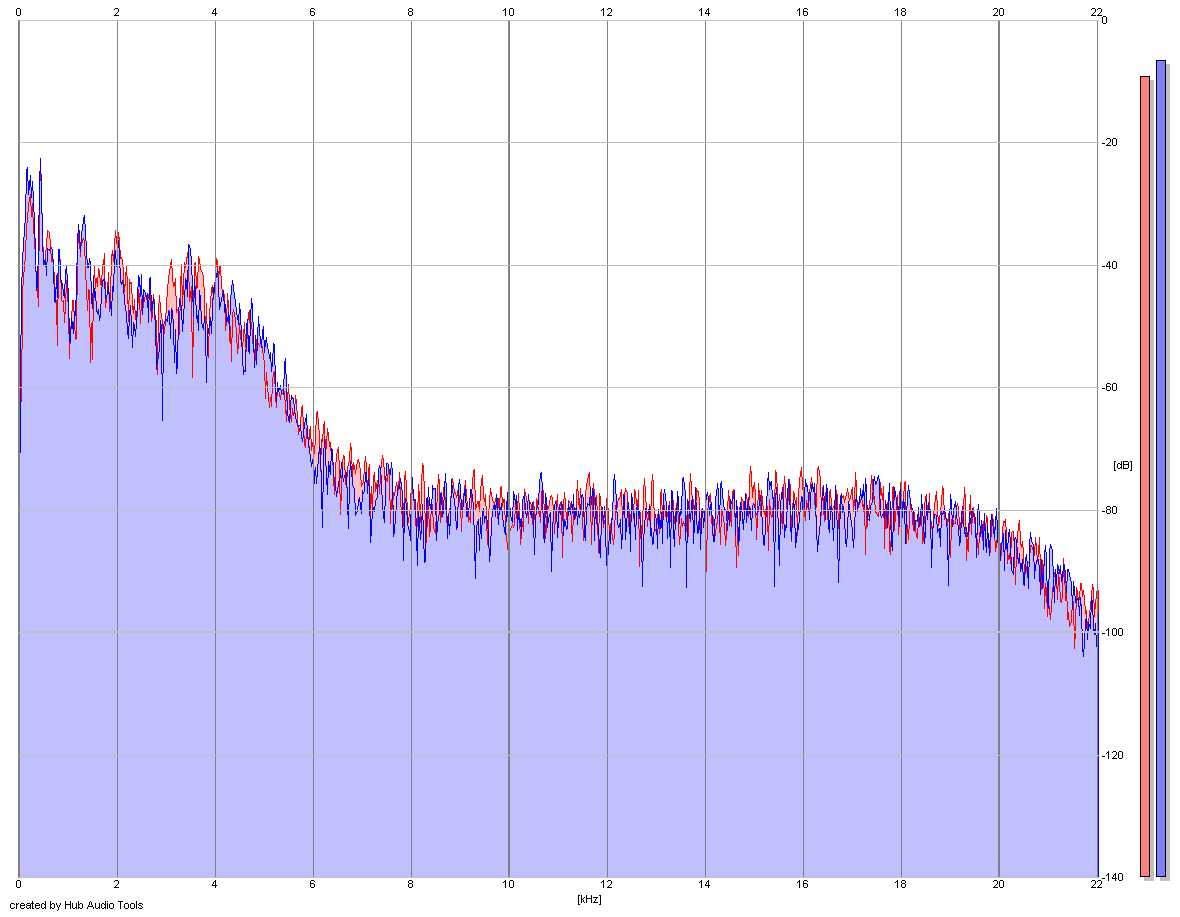The image size is (1180, 917).
Task: Click the 2 kHz label on the top axis
Action: tap(117, 12)
